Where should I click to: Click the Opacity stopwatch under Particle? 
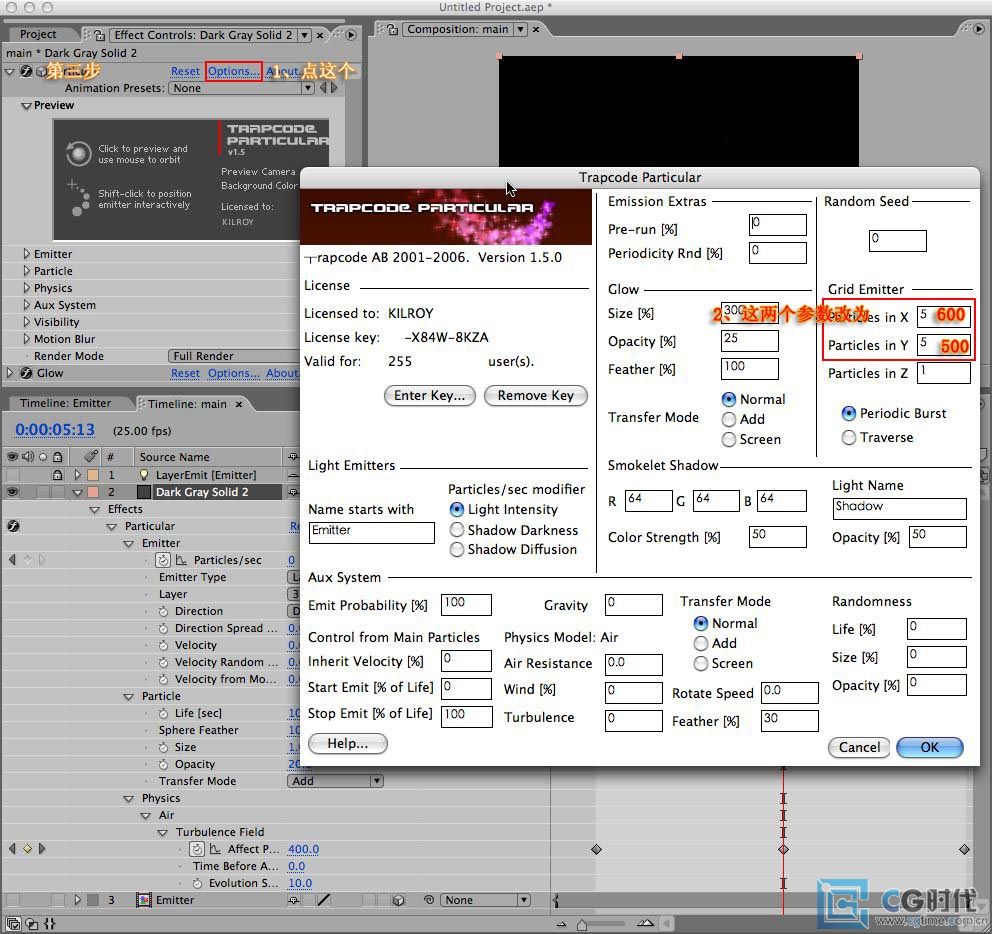coord(163,764)
